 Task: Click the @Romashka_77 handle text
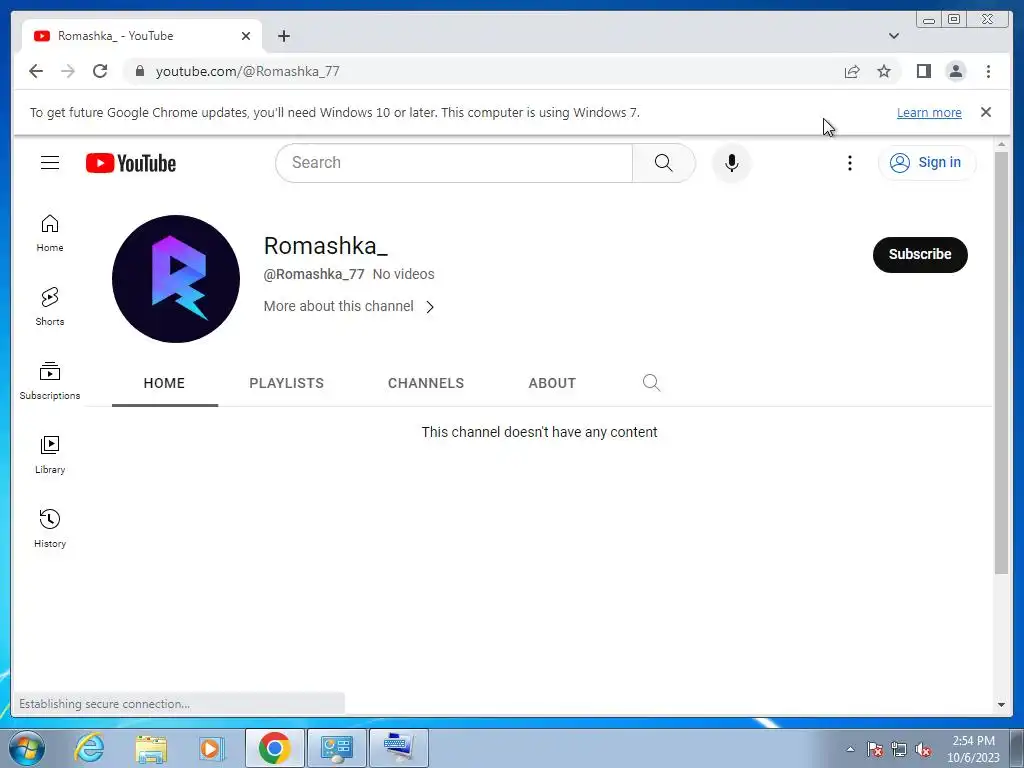[314, 274]
